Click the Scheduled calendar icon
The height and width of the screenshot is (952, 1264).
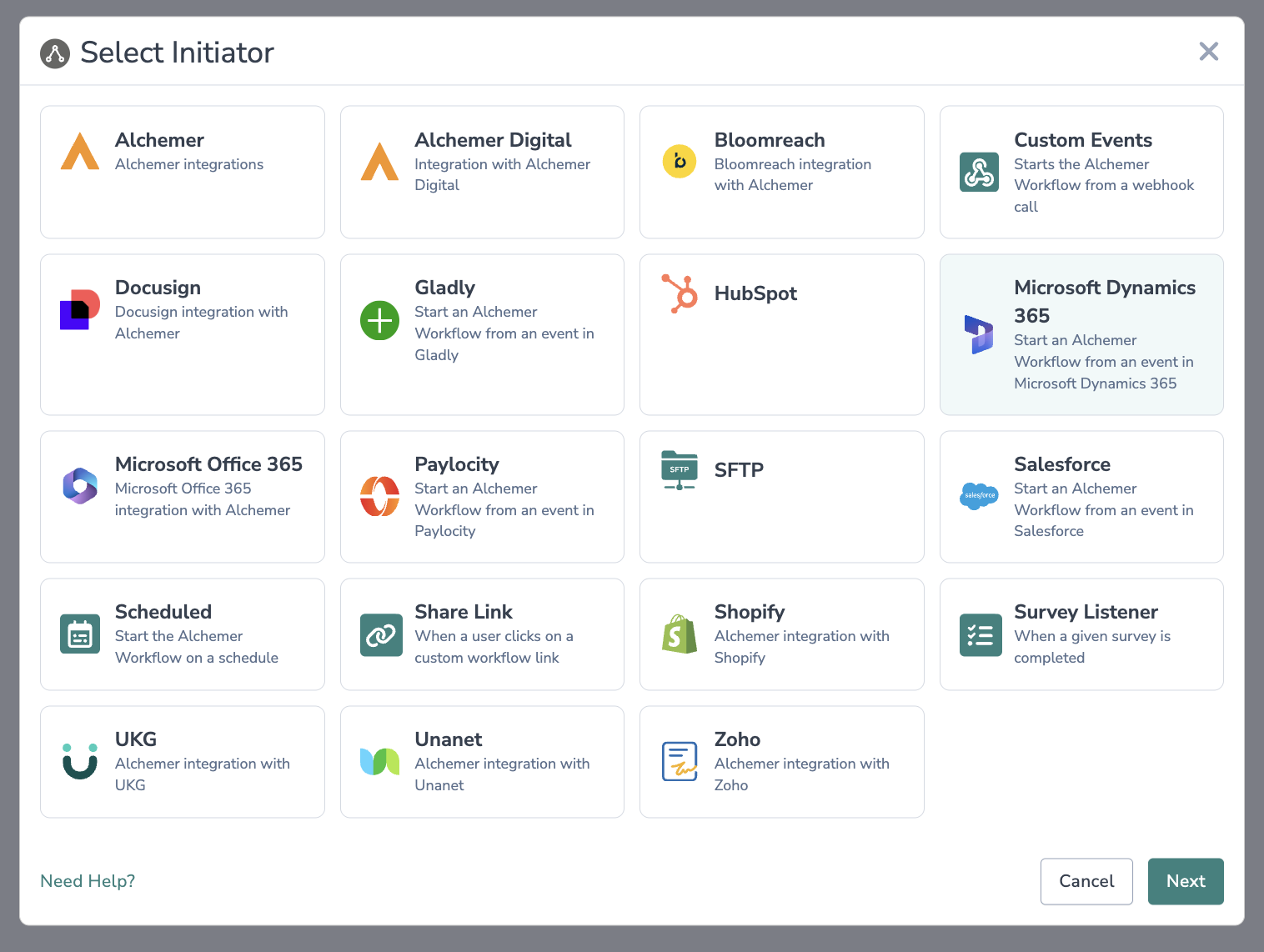coord(80,634)
